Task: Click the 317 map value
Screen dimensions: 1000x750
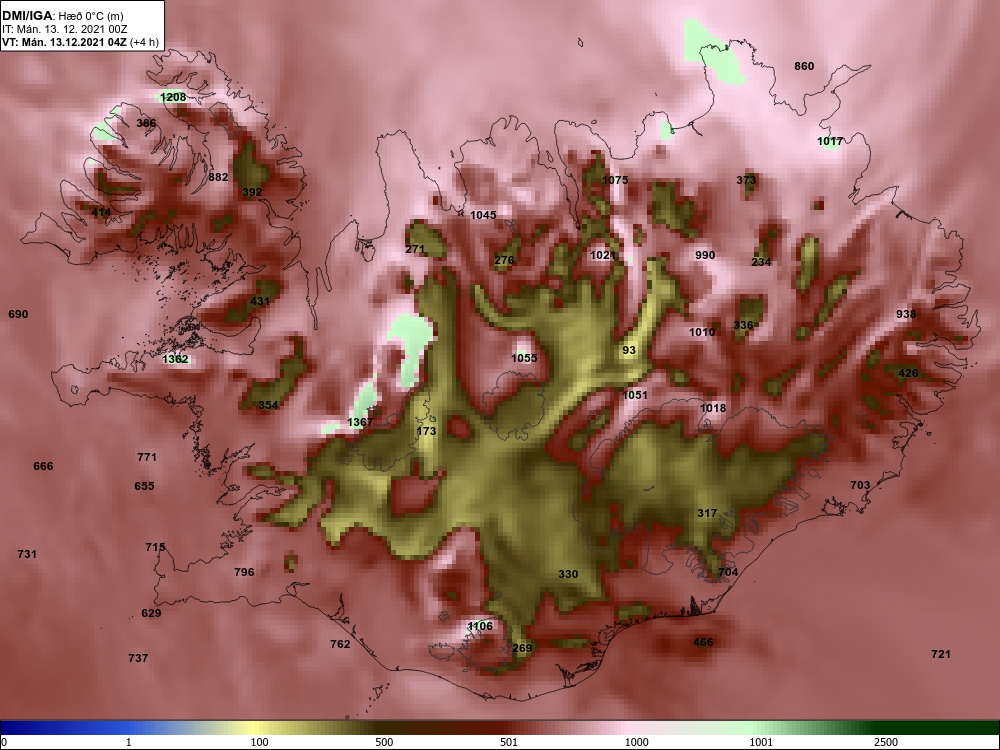Action: coord(707,513)
